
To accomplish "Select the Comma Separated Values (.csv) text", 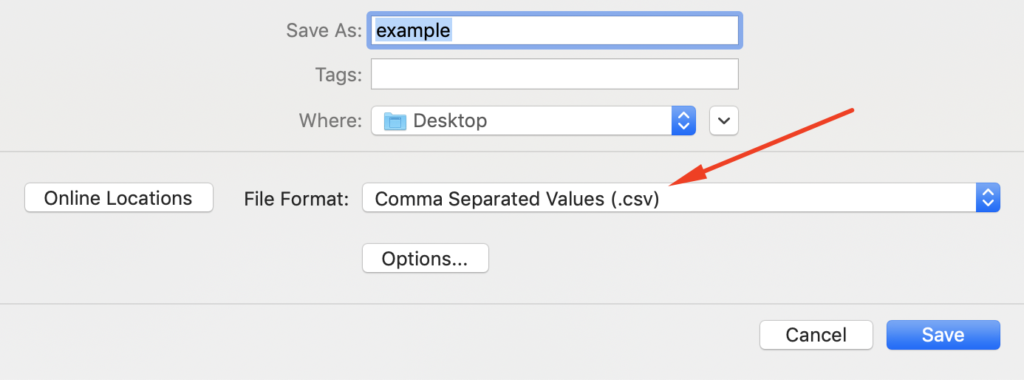I will click(x=517, y=198).
